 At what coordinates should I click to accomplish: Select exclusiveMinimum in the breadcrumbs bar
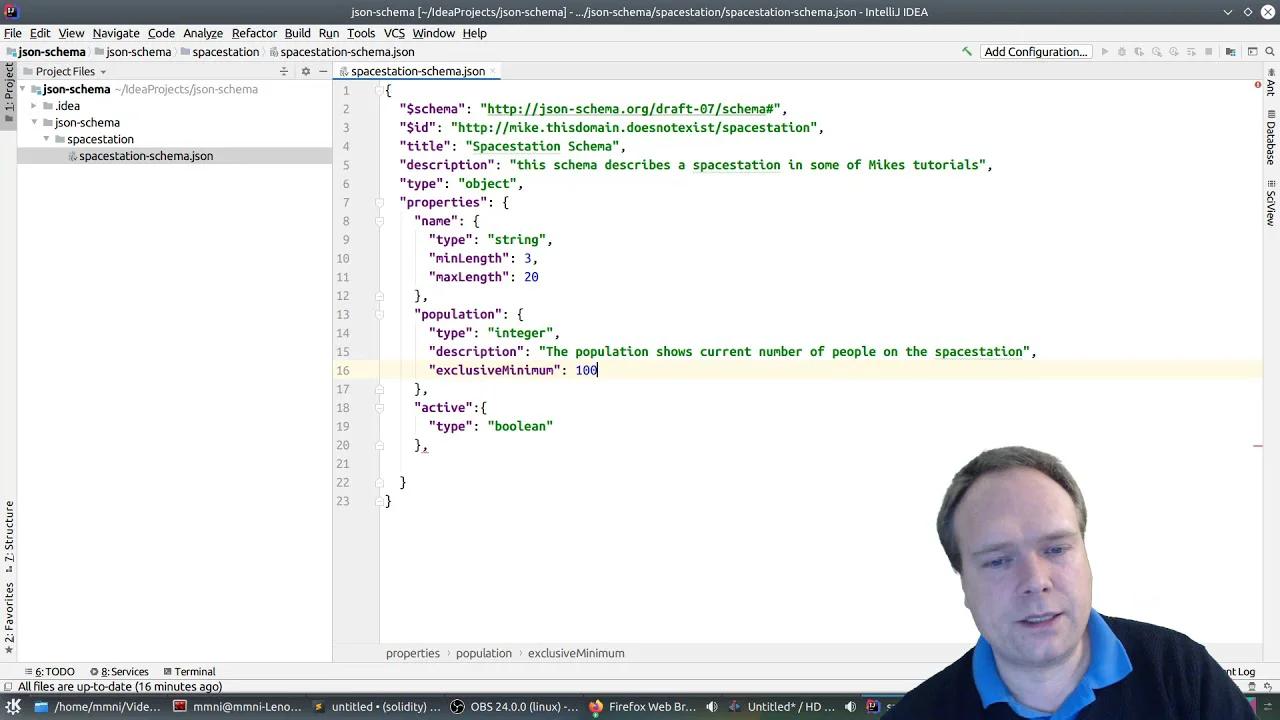[576, 653]
